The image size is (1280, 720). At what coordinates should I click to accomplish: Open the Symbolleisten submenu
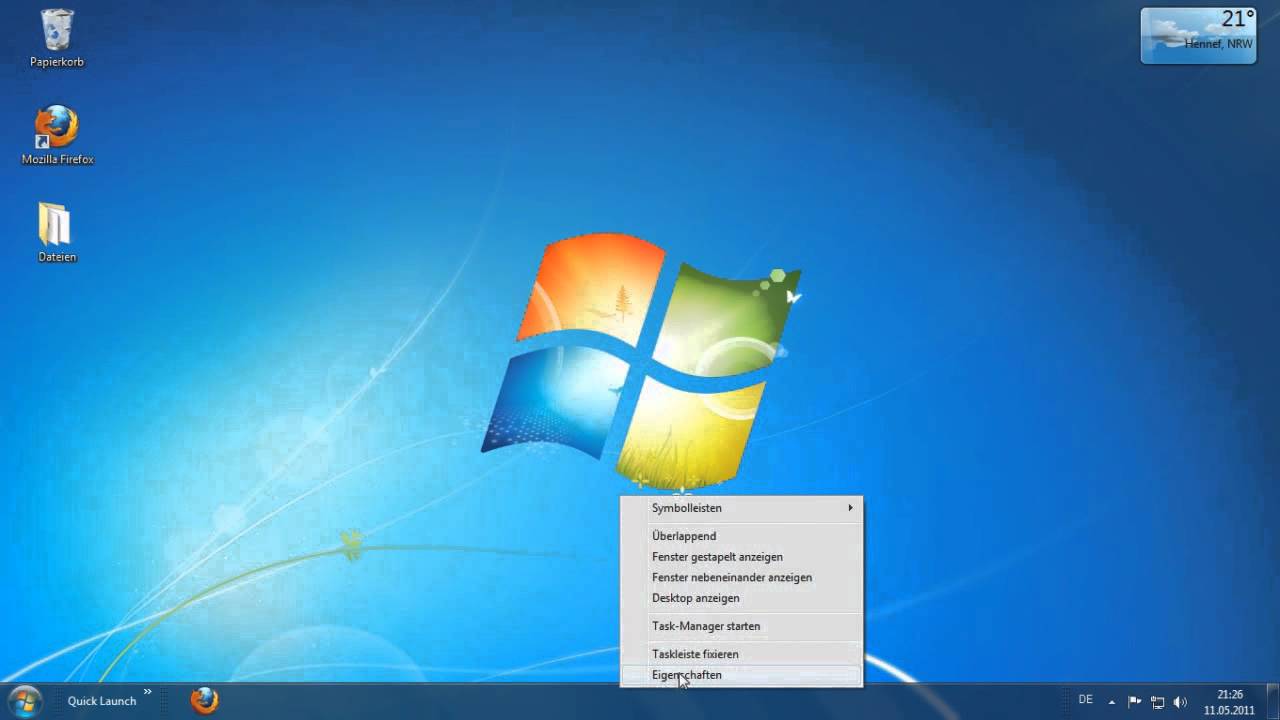742,508
